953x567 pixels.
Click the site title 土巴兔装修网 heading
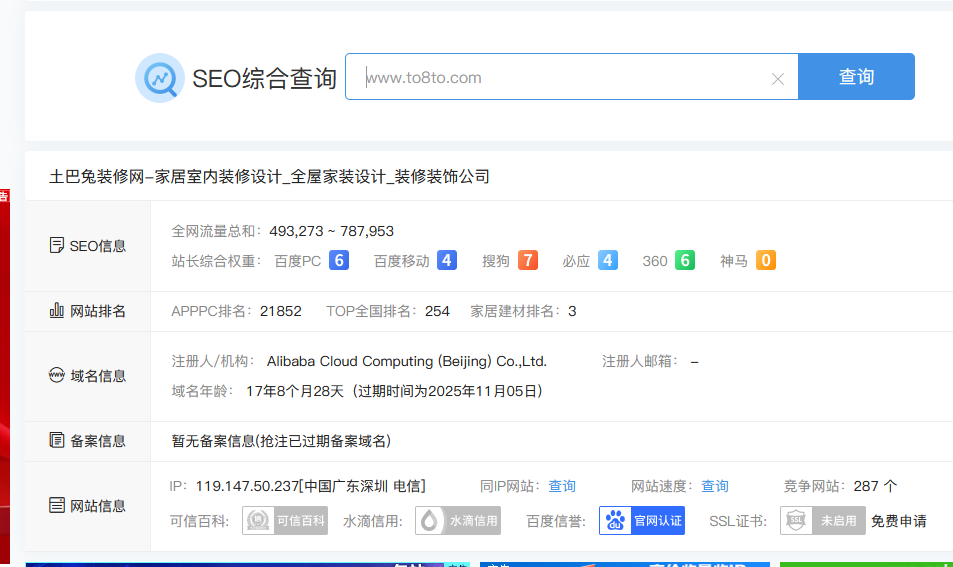269,177
